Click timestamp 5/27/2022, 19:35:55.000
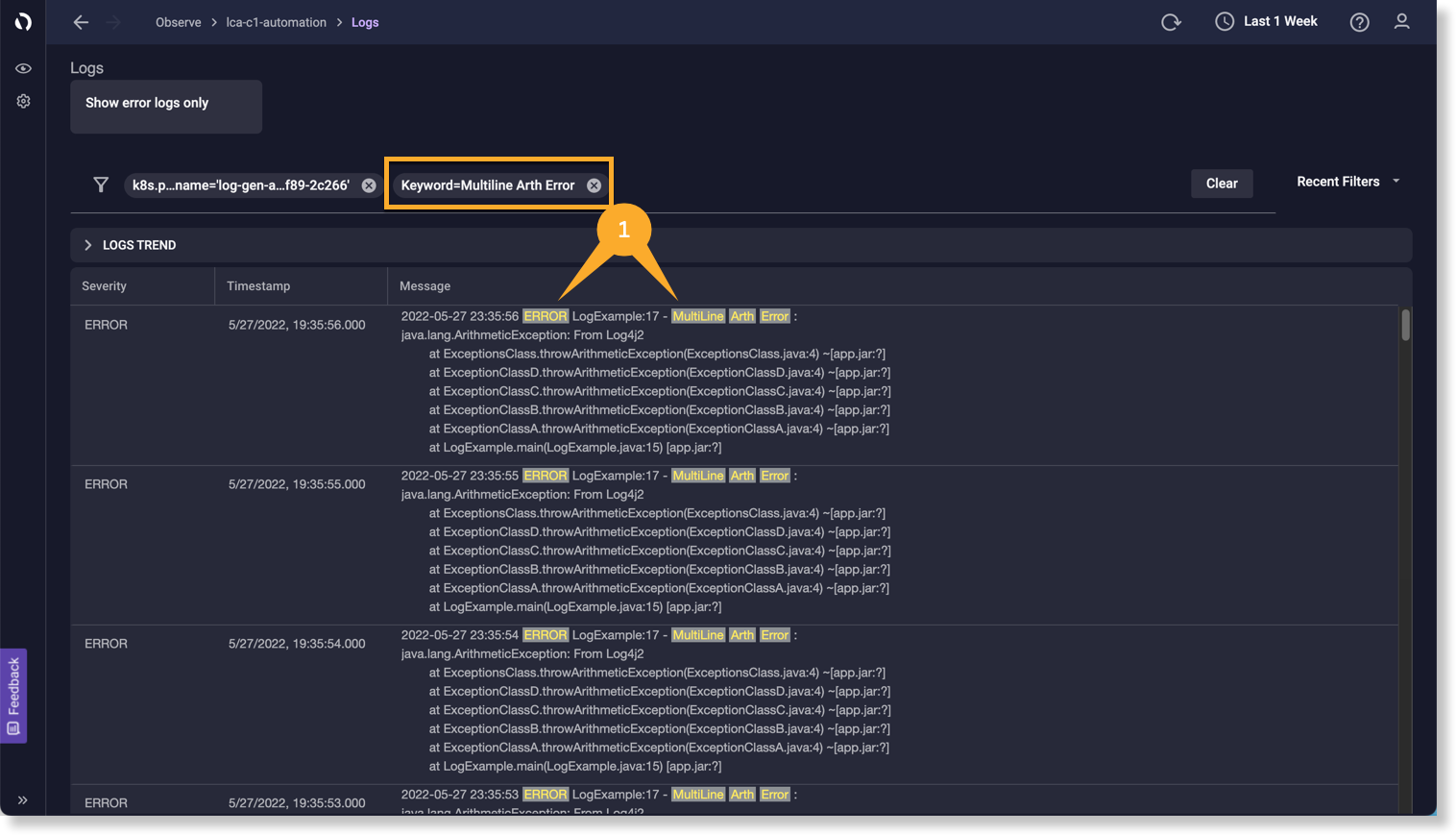 pyautogui.click(x=297, y=484)
